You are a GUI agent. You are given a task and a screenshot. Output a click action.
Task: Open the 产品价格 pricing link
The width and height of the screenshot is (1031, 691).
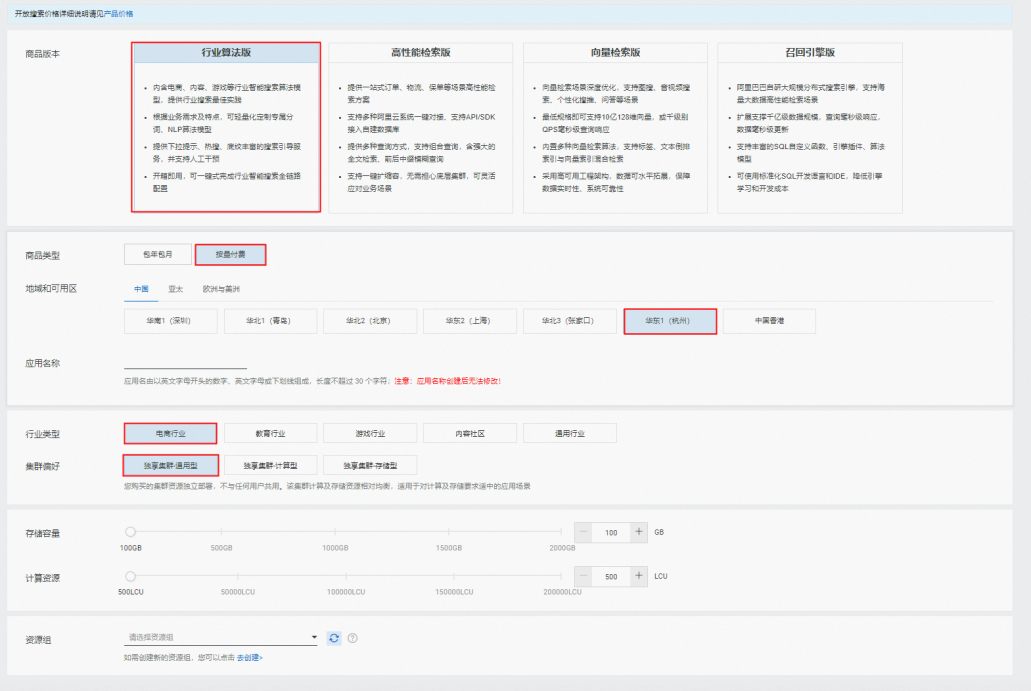point(118,14)
